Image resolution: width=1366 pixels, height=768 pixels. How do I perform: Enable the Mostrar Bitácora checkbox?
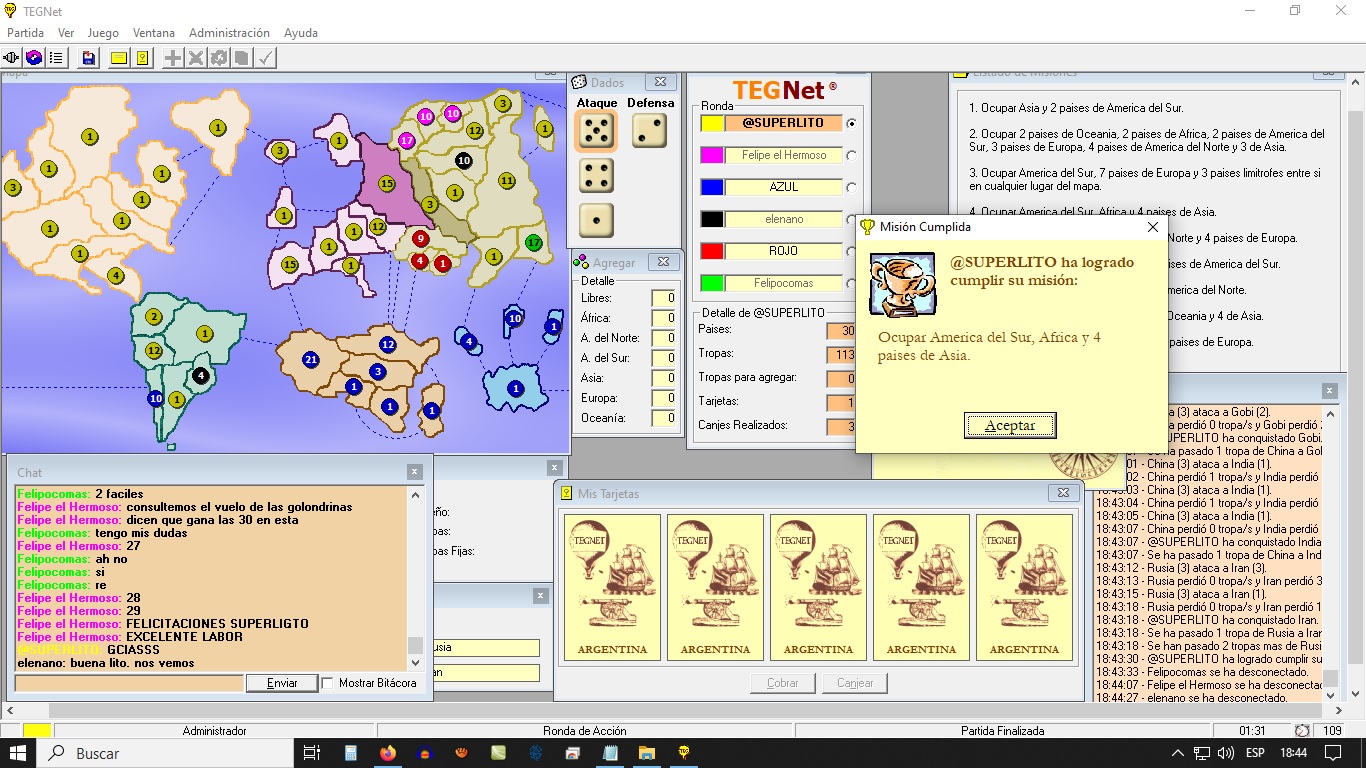[x=327, y=683]
